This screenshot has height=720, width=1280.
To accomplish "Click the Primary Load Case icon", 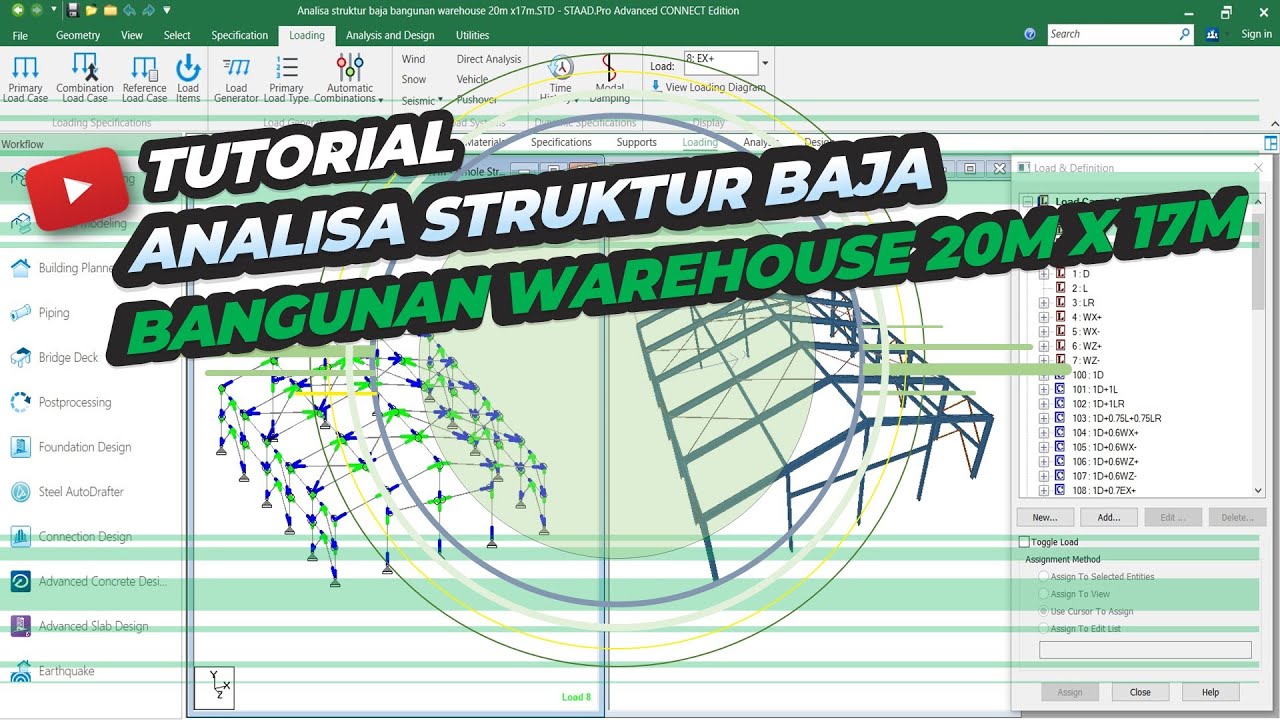I will click(x=25, y=79).
